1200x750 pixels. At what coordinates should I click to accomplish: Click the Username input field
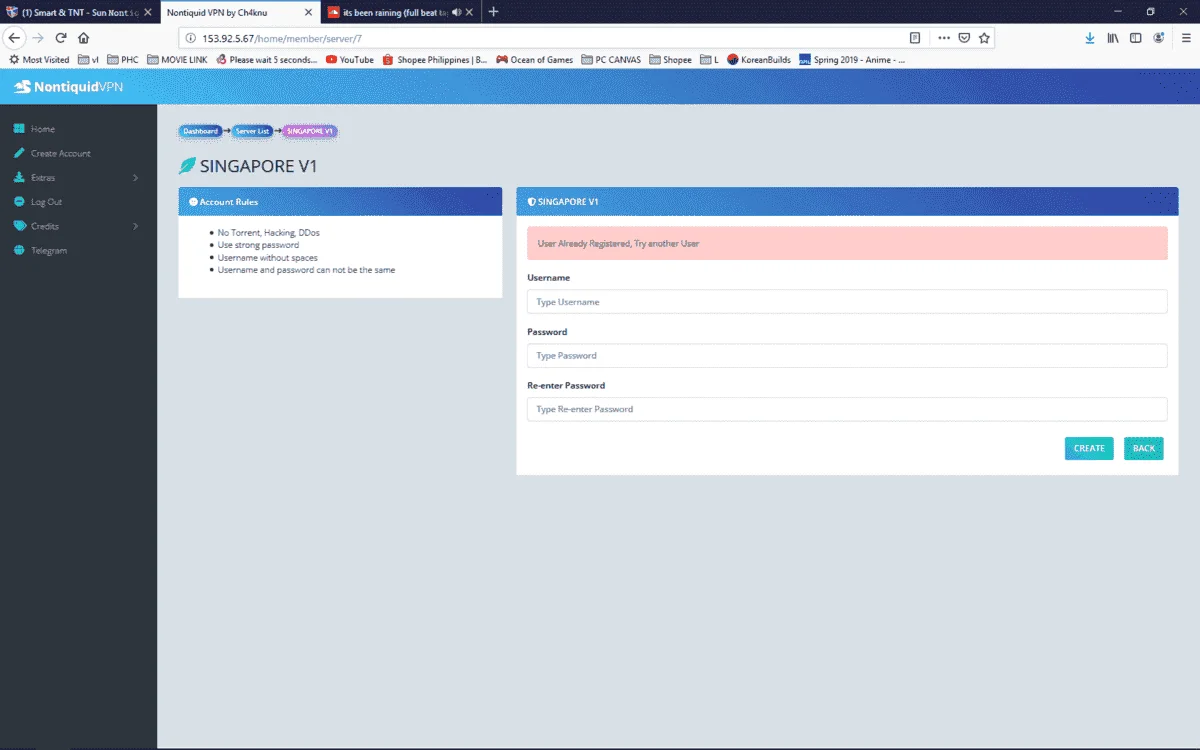(847, 301)
